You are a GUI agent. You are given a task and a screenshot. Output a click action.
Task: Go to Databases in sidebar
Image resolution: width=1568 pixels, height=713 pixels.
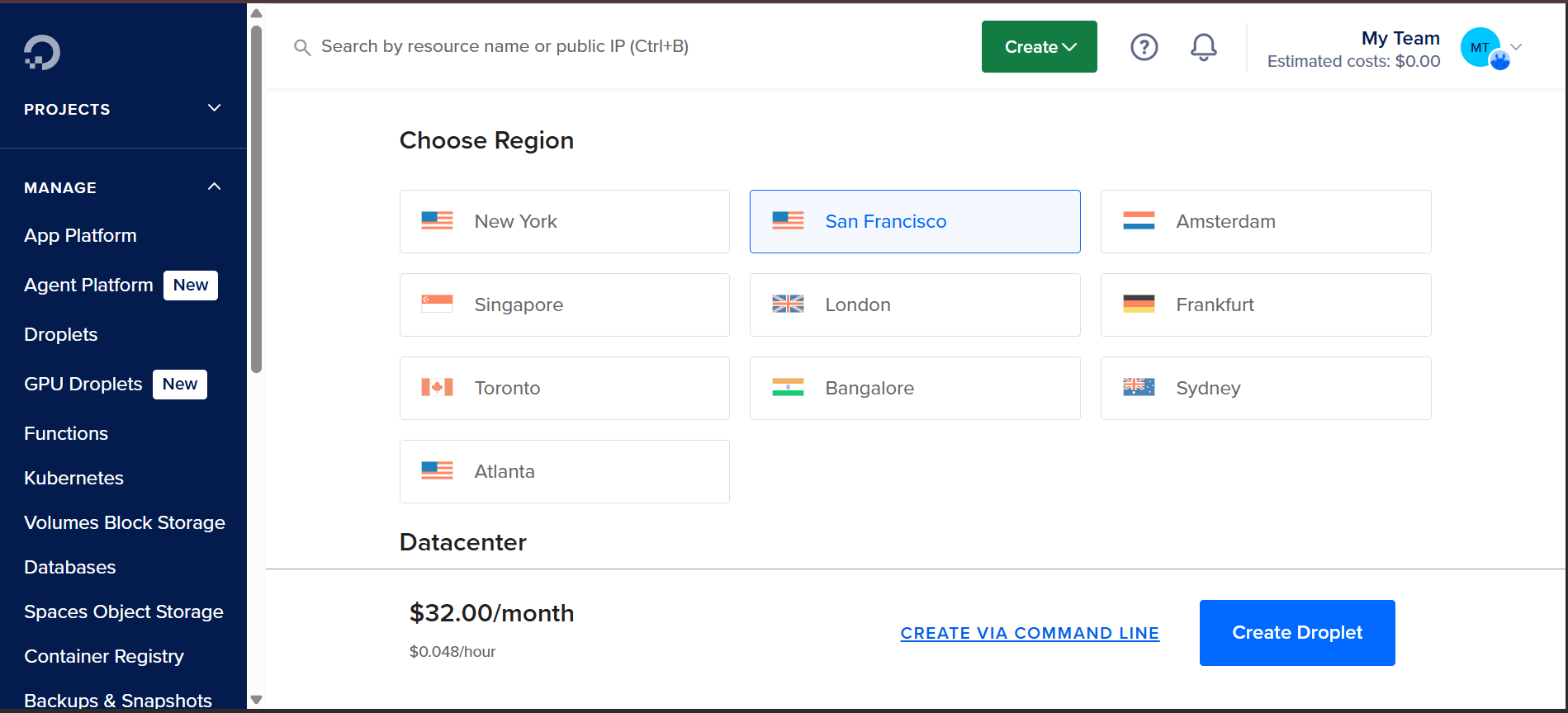[x=70, y=567]
